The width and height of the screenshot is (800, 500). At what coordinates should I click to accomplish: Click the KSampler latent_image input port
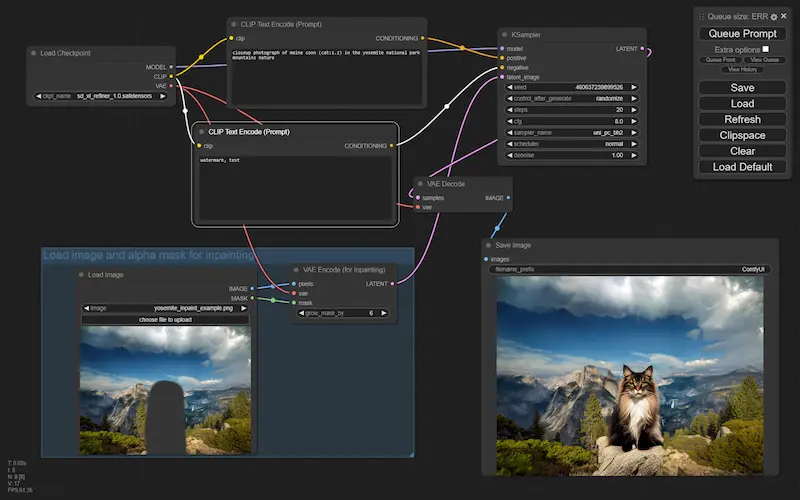pos(502,77)
